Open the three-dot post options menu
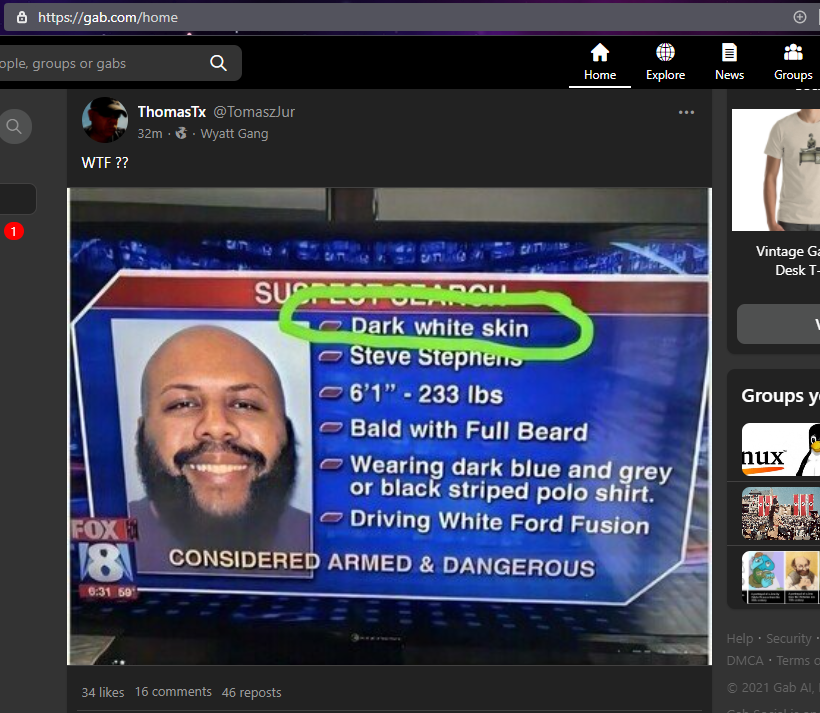 [686, 112]
